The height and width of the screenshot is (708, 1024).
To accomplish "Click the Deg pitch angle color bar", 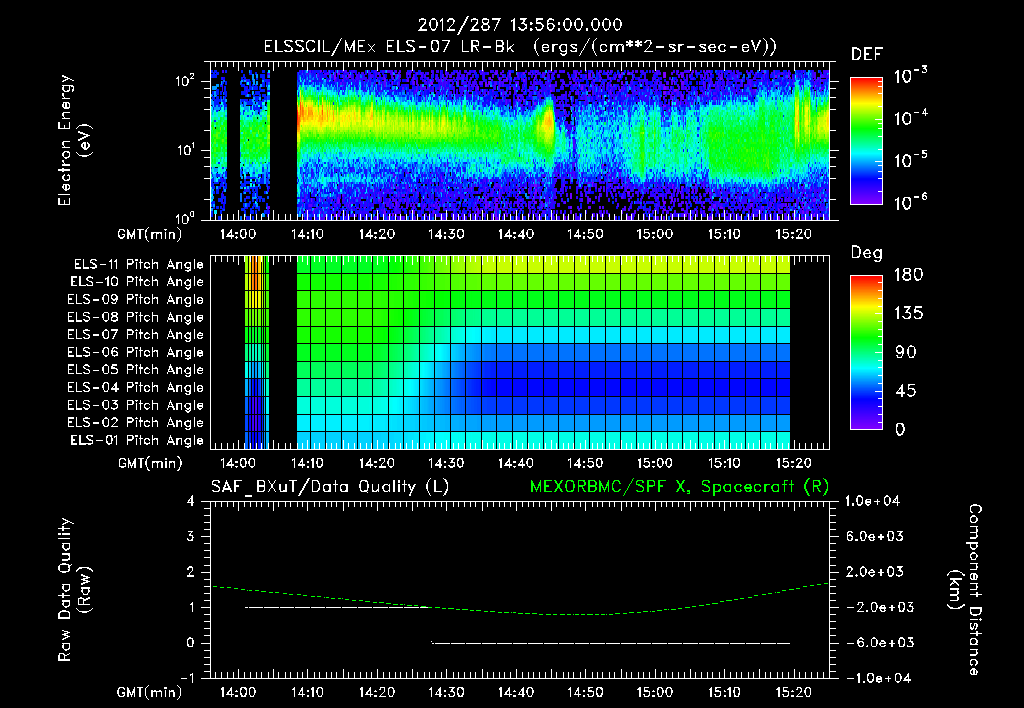I will [866, 352].
